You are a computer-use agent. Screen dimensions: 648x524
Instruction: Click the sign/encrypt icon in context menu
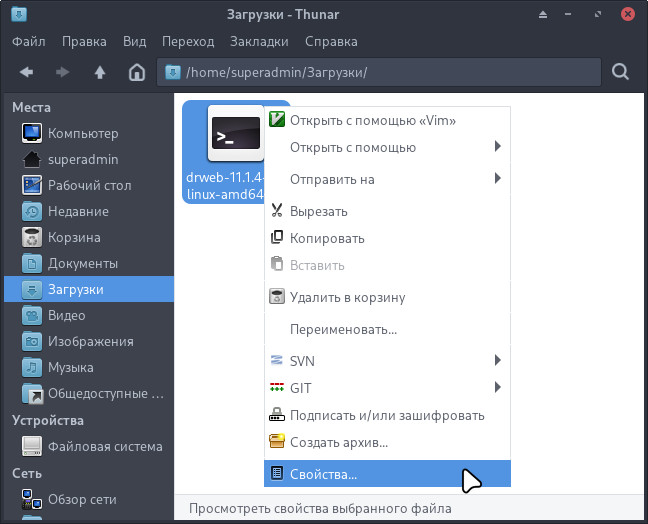click(277, 414)
